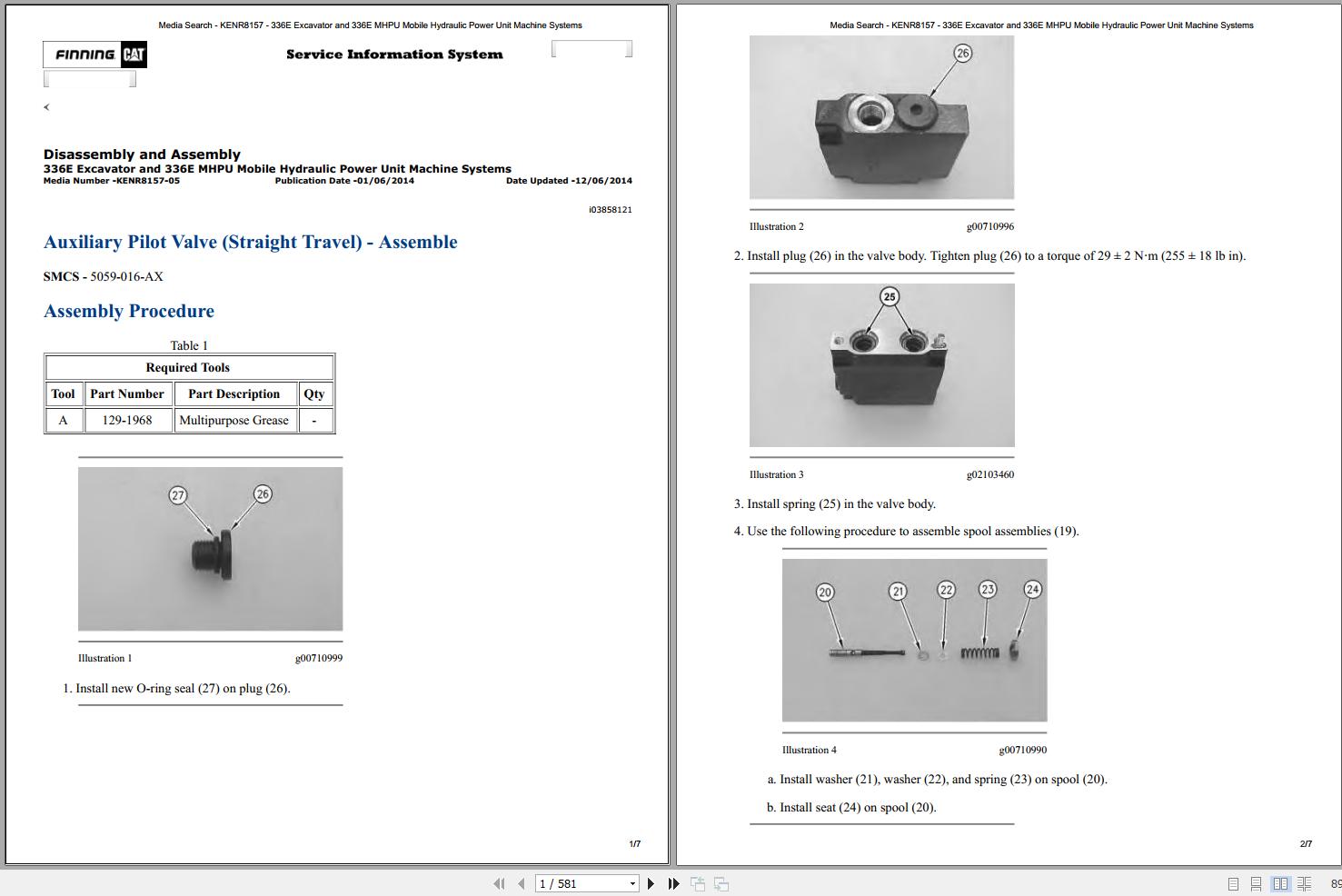Click the left page 'Media Search' header line

371,25
